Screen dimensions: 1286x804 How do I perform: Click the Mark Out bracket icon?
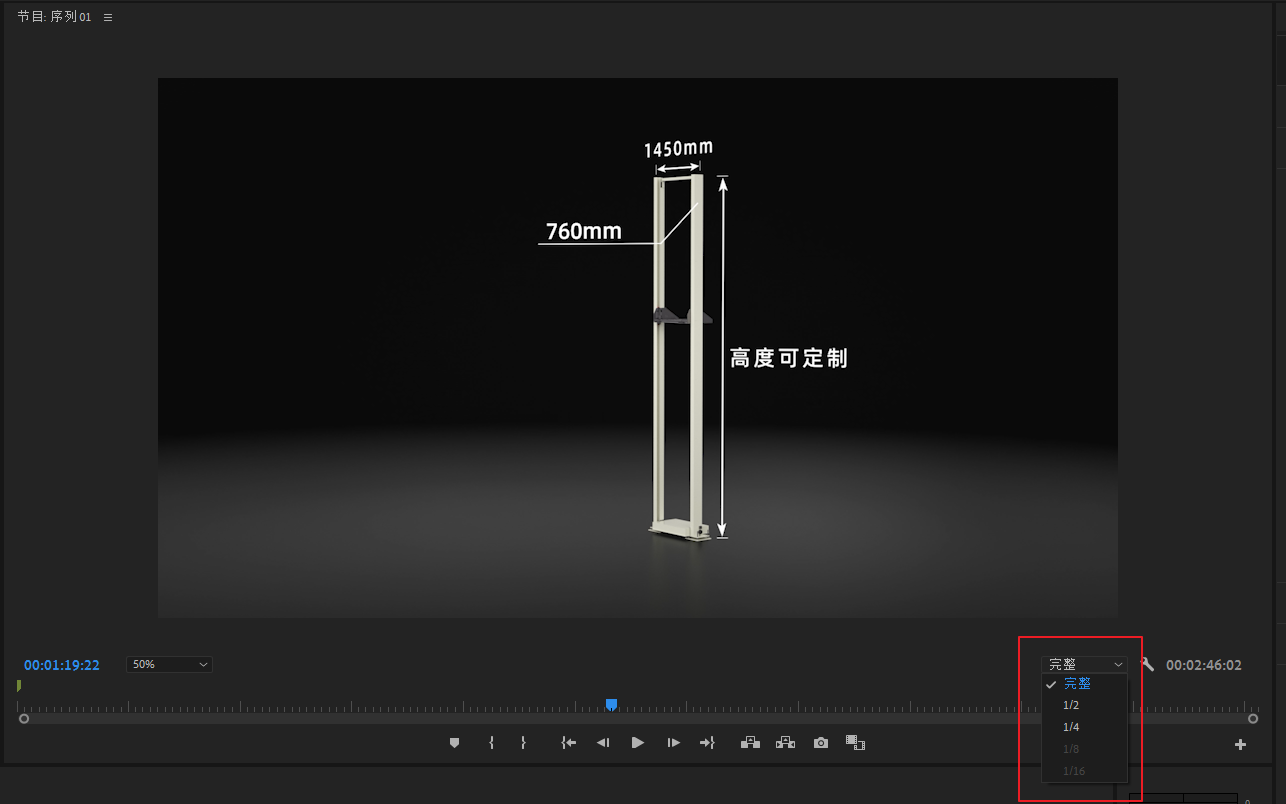pyautogui.click(x=523, y=743)
